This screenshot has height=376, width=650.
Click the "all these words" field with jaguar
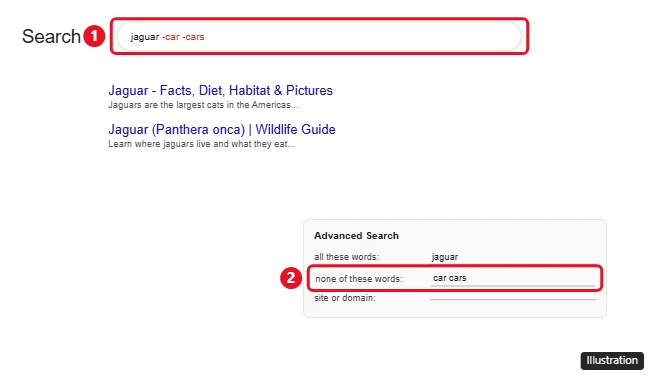pyautogui.click(x=513, y=257)
